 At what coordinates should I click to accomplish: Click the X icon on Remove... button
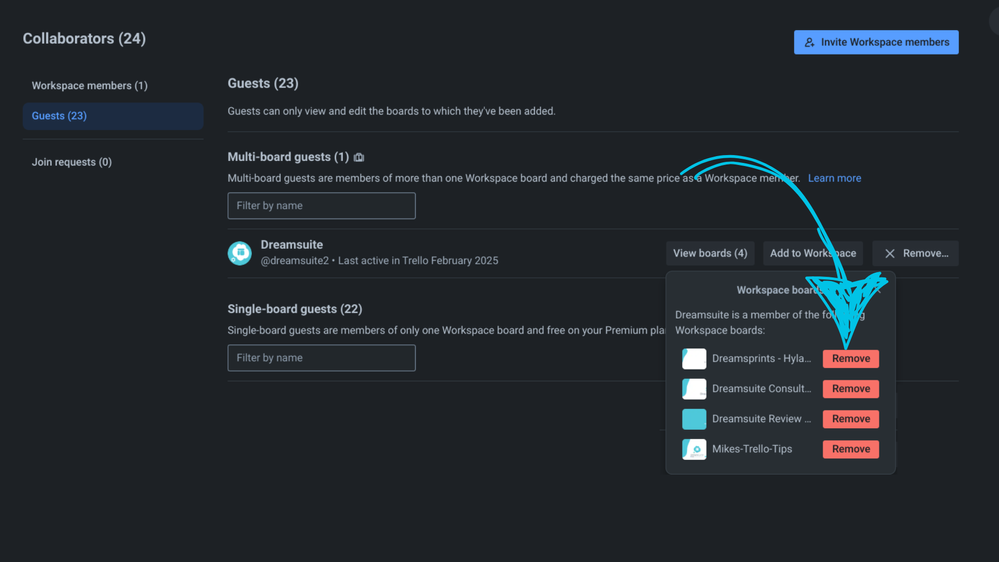[x=890, y=254]
